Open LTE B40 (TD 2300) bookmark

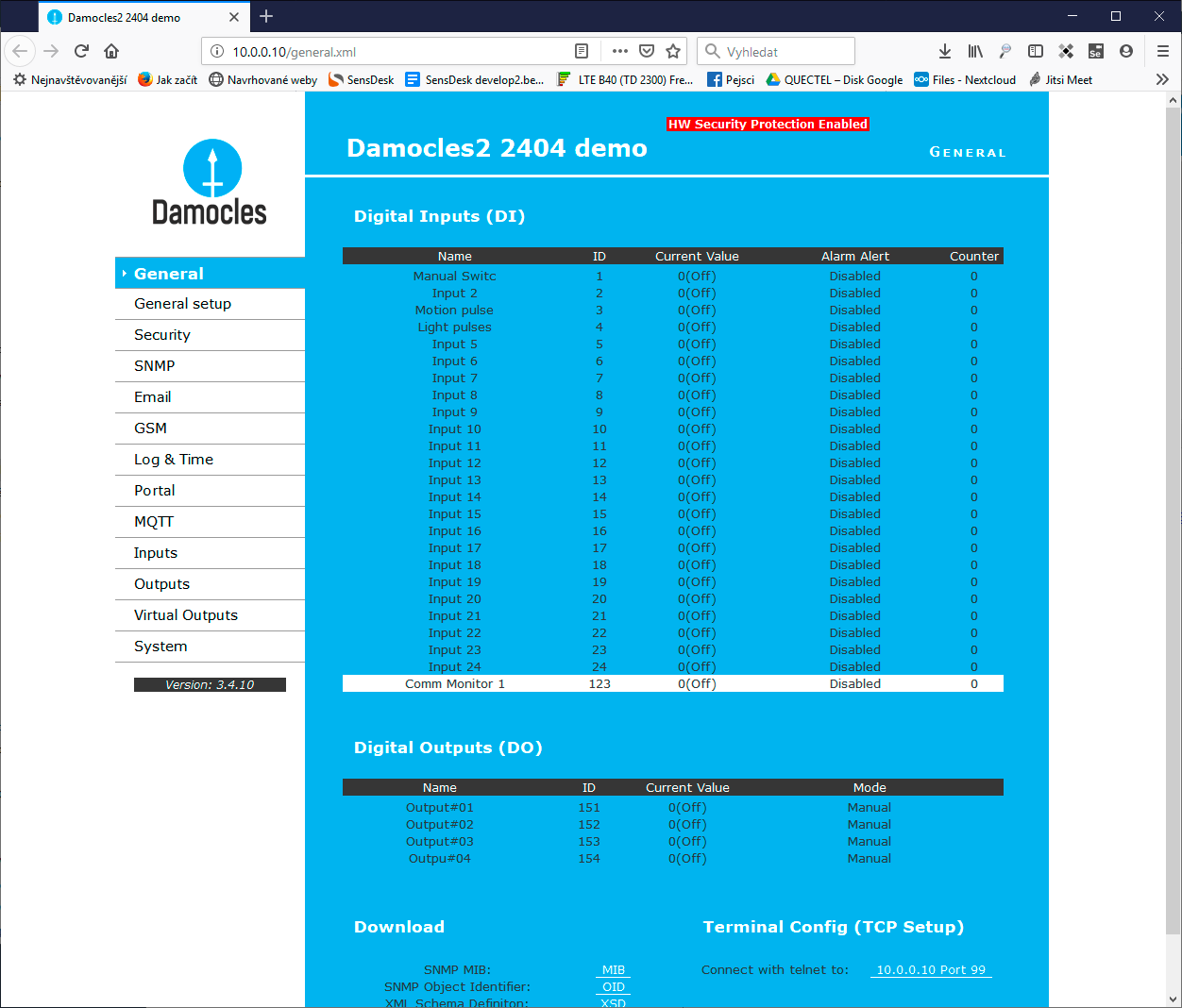(625, 79)
